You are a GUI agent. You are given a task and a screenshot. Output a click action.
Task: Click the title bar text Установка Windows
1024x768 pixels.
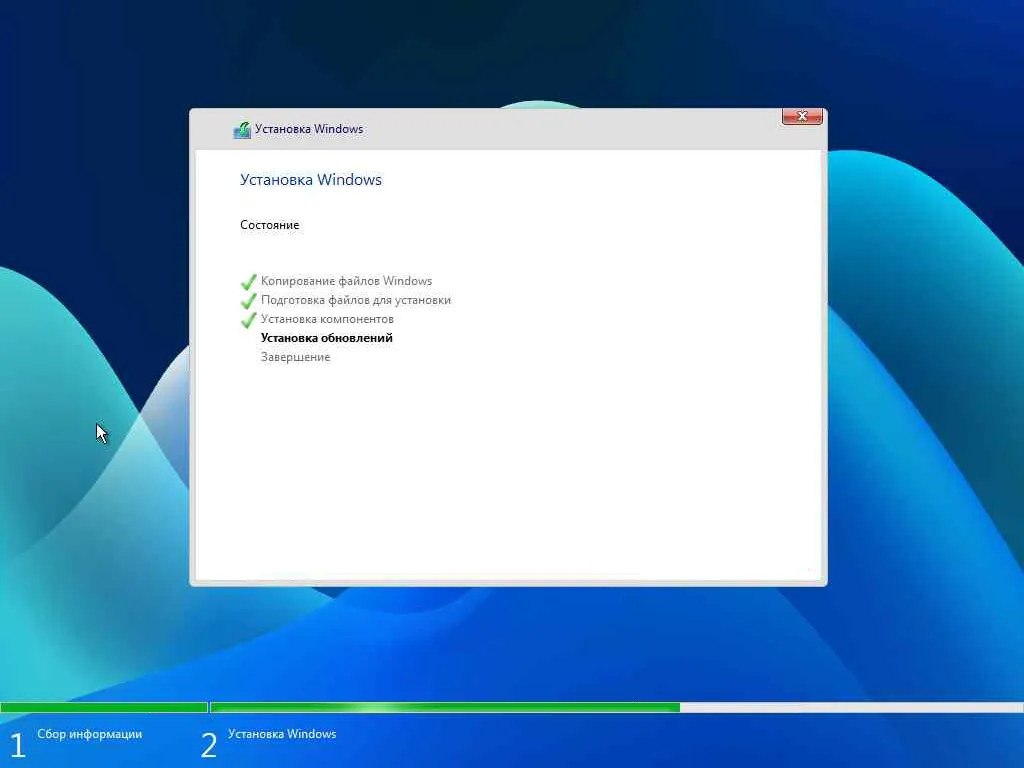[309, 129]
